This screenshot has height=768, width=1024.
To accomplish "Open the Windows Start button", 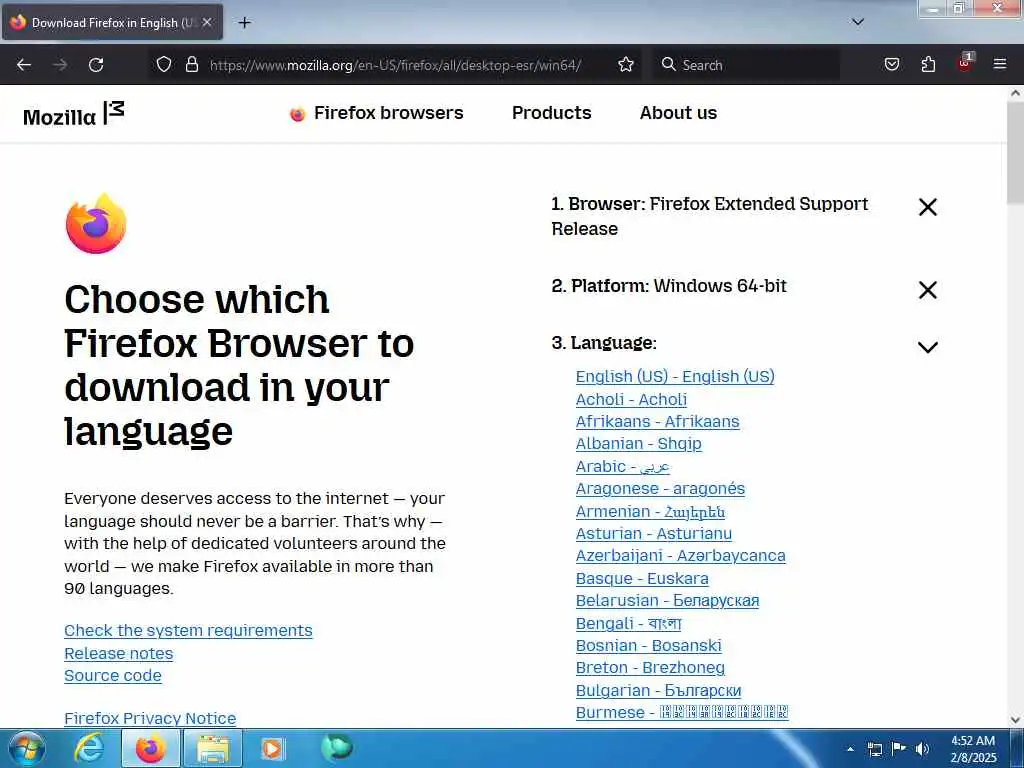I will click(x=26, y=748).
